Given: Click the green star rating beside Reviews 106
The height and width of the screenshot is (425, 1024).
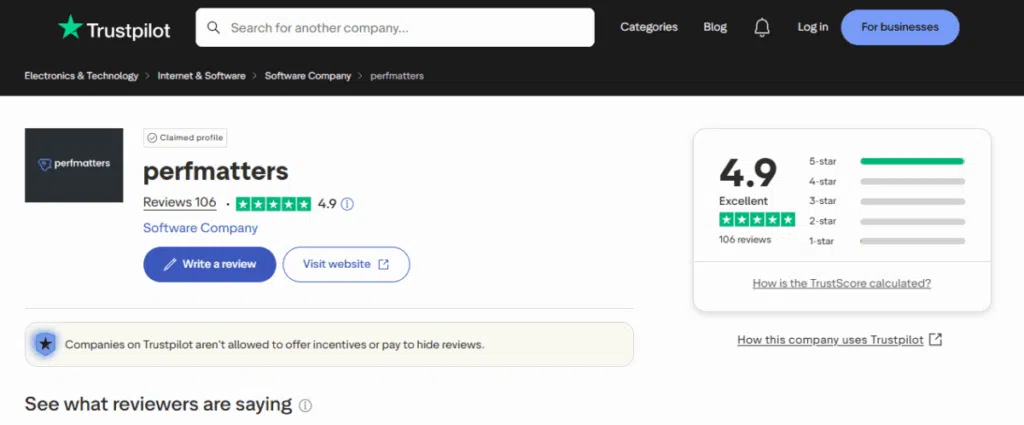Looking at the screenshot, I should tap(273, 204).
